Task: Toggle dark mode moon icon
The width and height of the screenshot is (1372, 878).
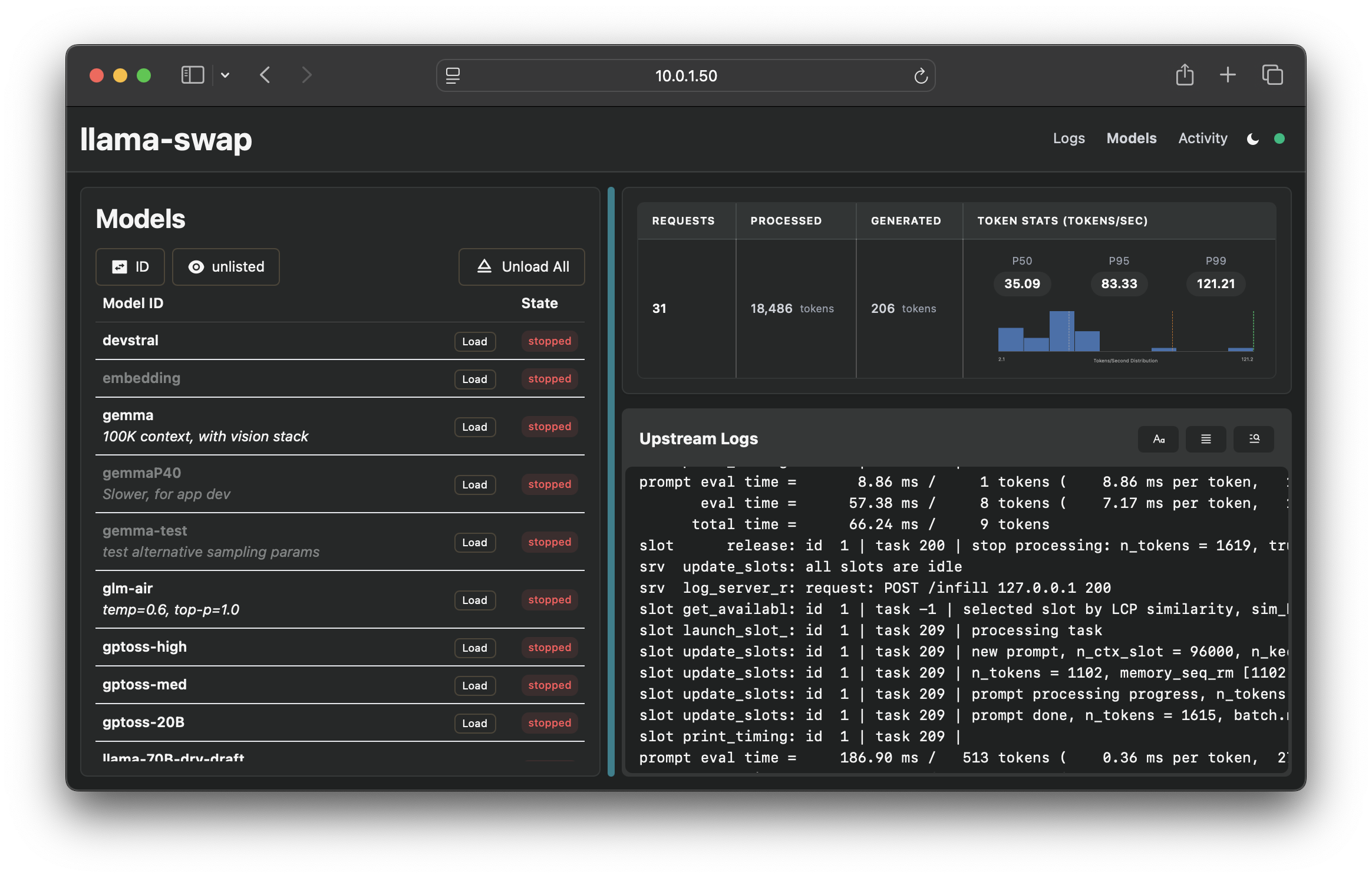Action: pos(1253,139)
